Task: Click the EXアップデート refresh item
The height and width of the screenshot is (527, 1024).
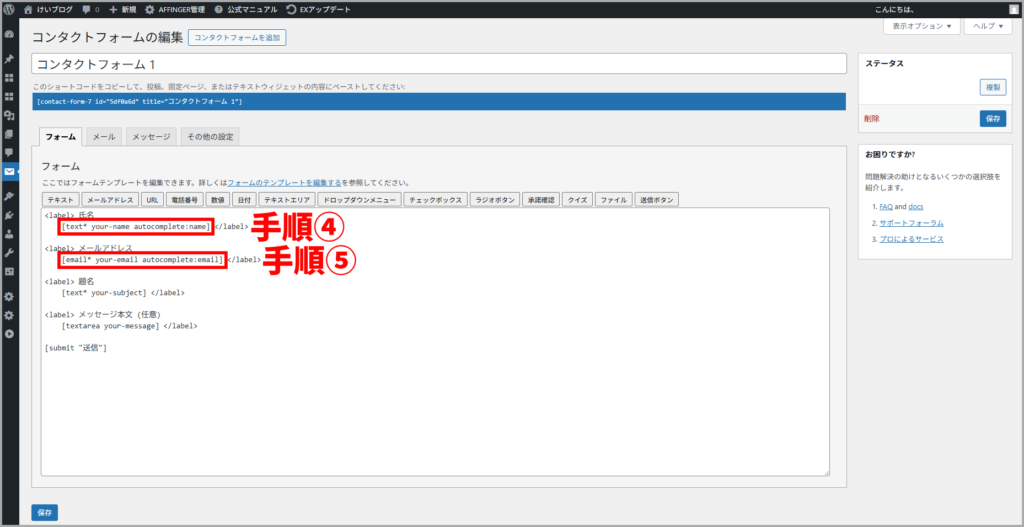Action: [x=318, y=9]
